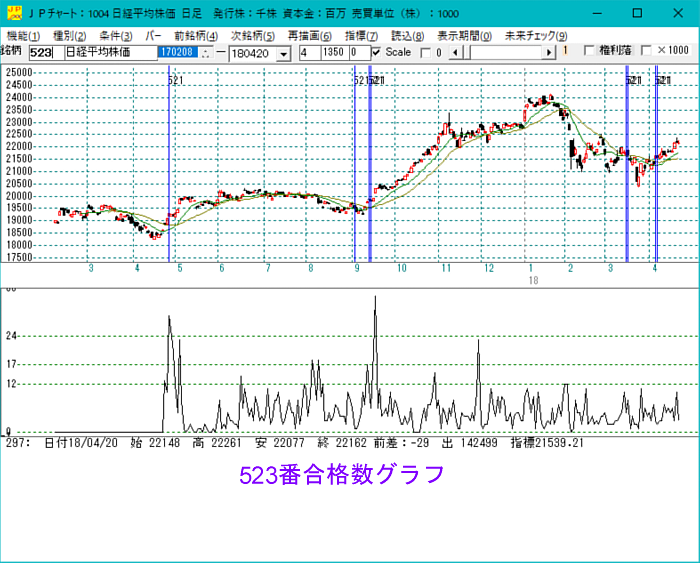This screenshot has height=563, width=700.
Task: Click the 17500 price axis label
Action: 19,257
